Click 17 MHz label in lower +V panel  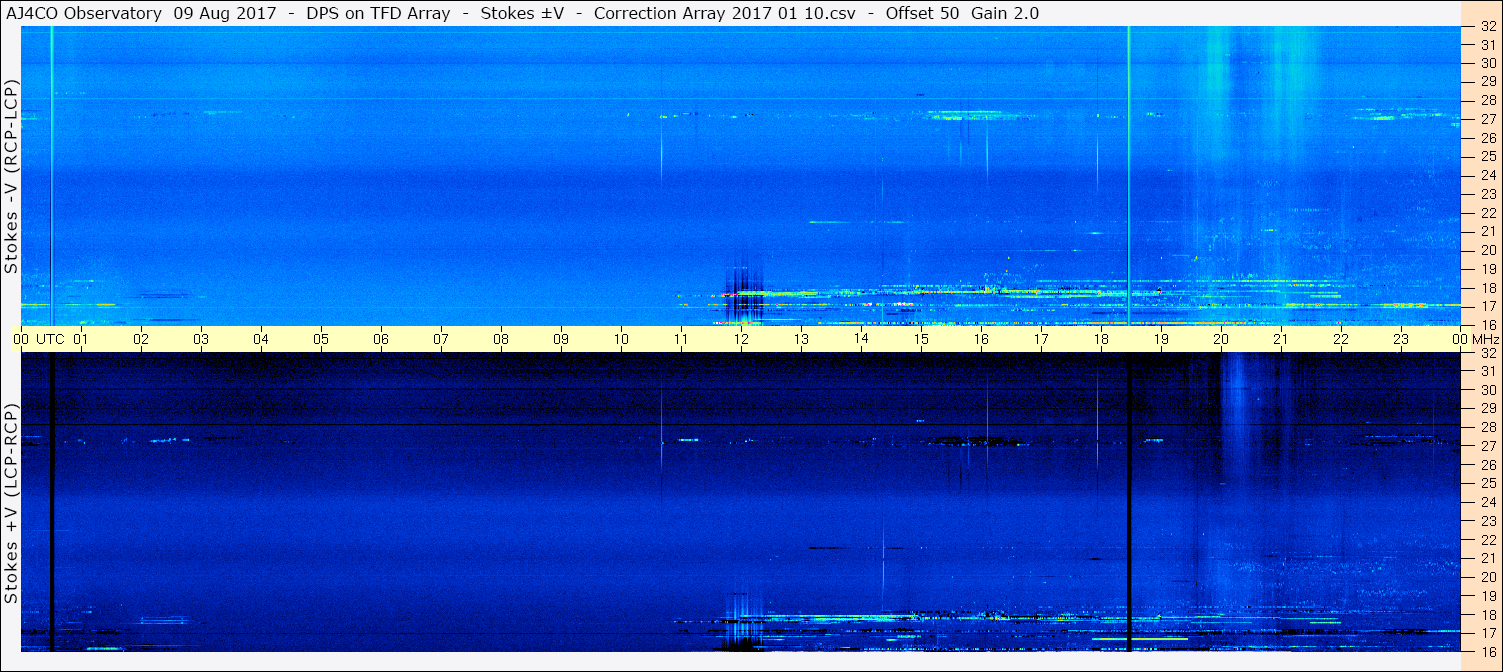(x=1487, y=633)
